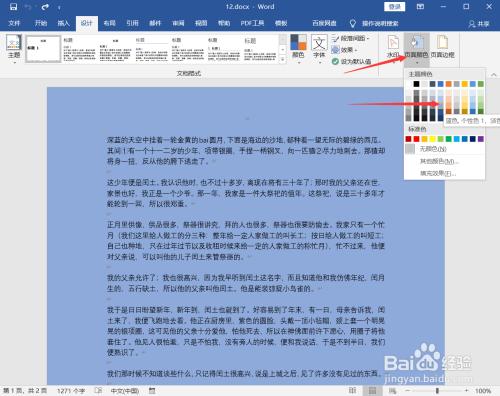This screenshot has height=396, width=500.
Task: Switch to the 插入 Insert tab
Action: click(63, 23)
